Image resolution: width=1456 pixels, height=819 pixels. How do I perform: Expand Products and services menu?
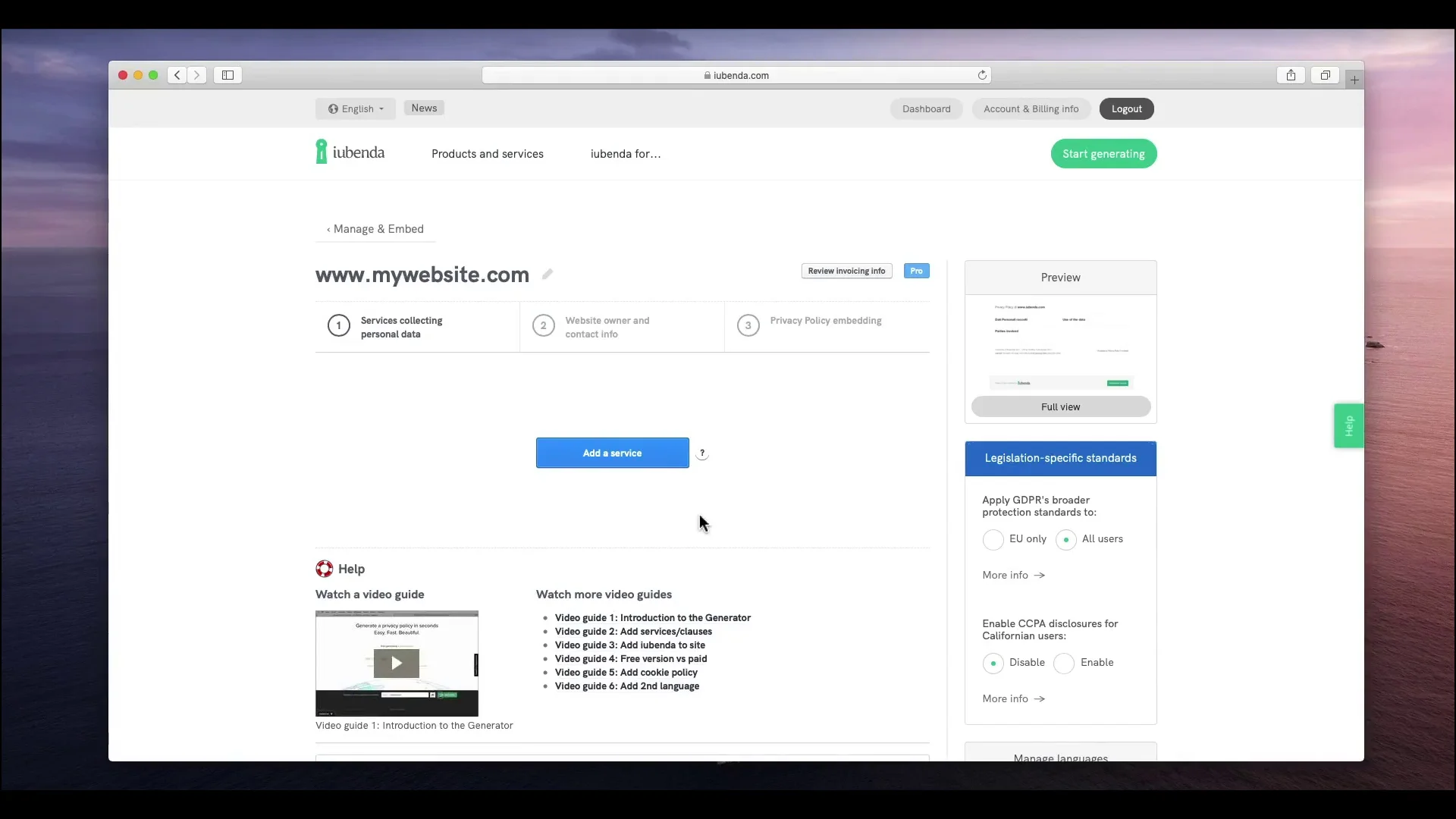pos(488,154)
